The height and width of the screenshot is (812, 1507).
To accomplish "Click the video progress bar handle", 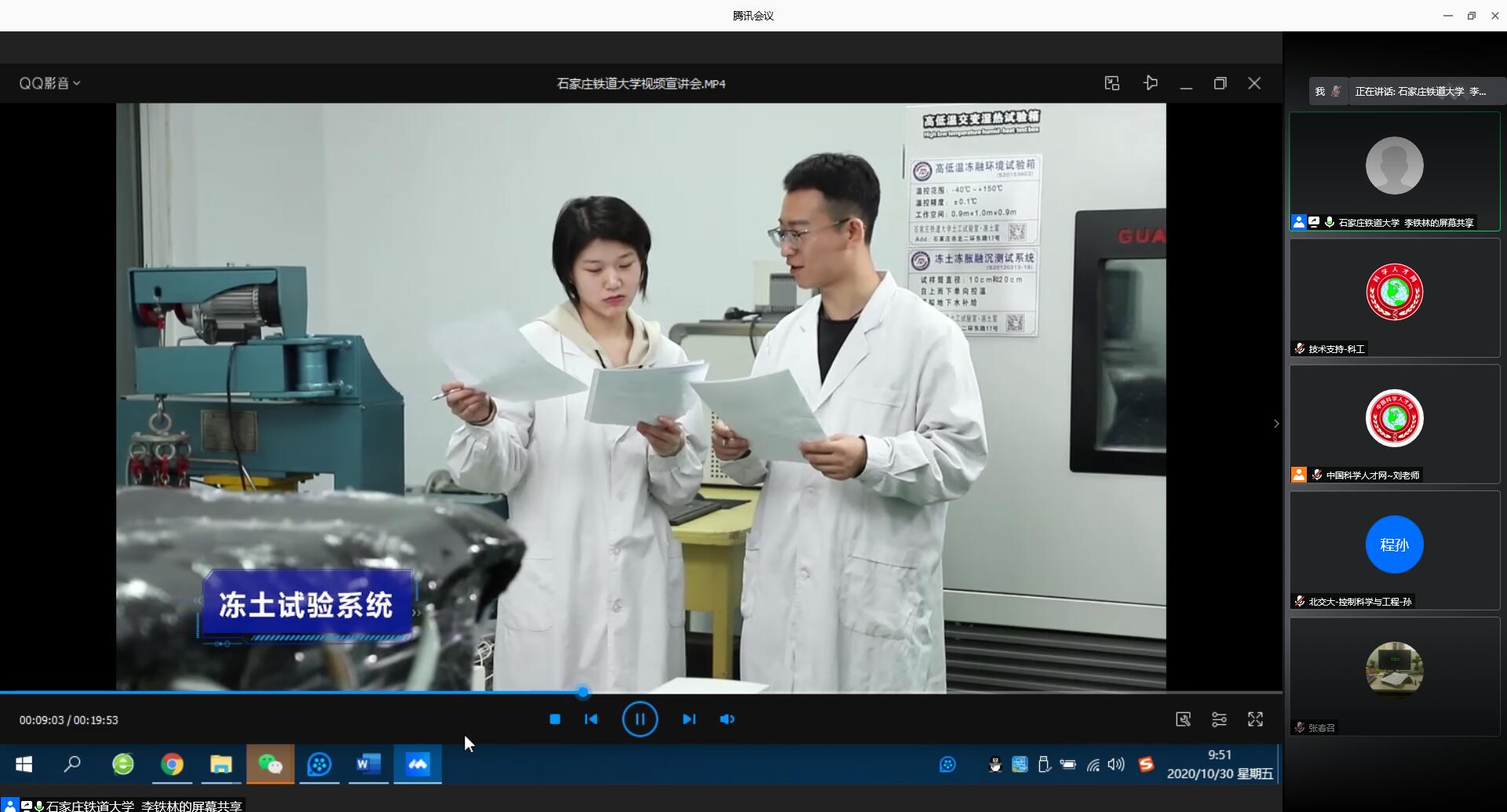I will pos(582,692).
